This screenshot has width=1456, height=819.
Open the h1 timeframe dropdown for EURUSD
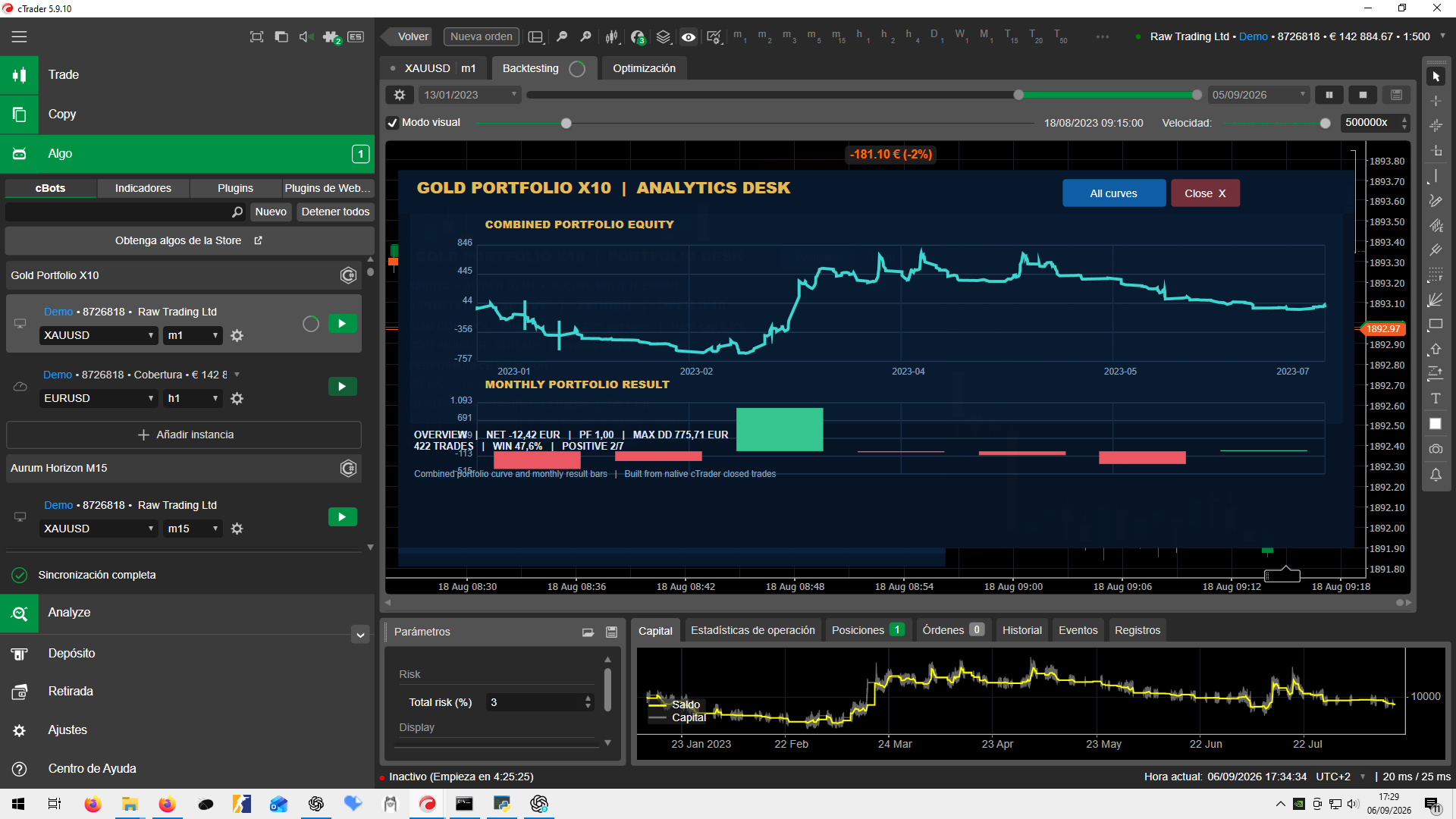coord(193,398)
